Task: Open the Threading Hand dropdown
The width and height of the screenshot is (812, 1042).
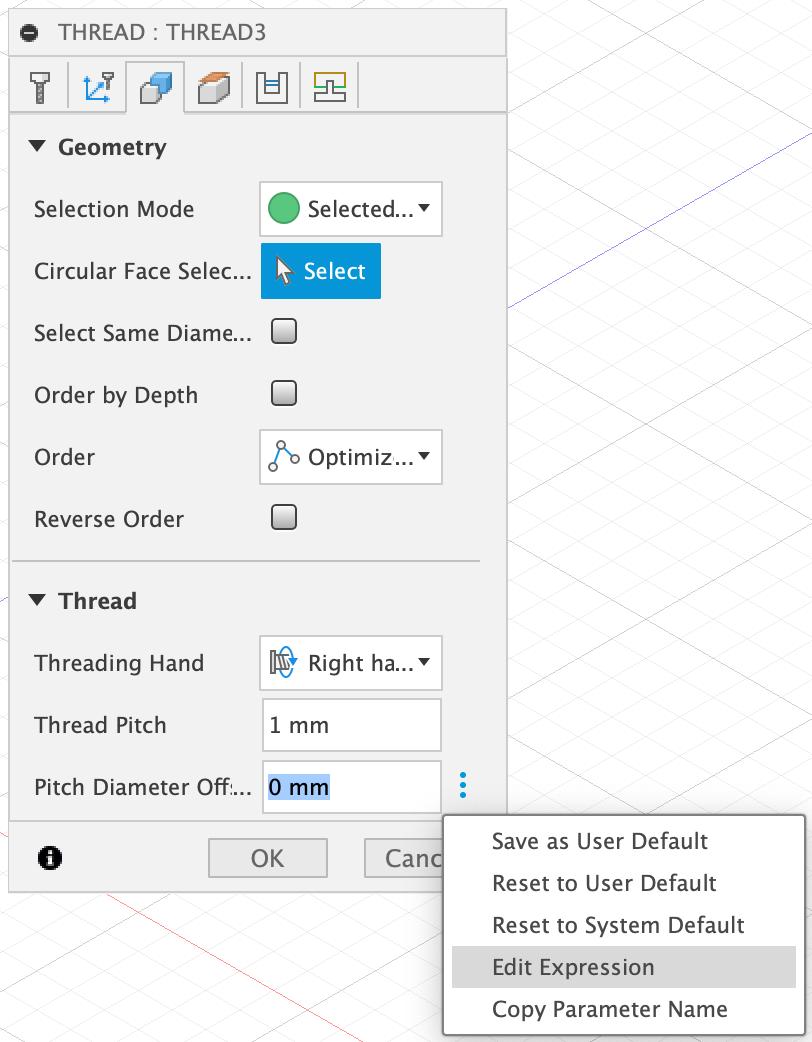Action: click(351, 663)
